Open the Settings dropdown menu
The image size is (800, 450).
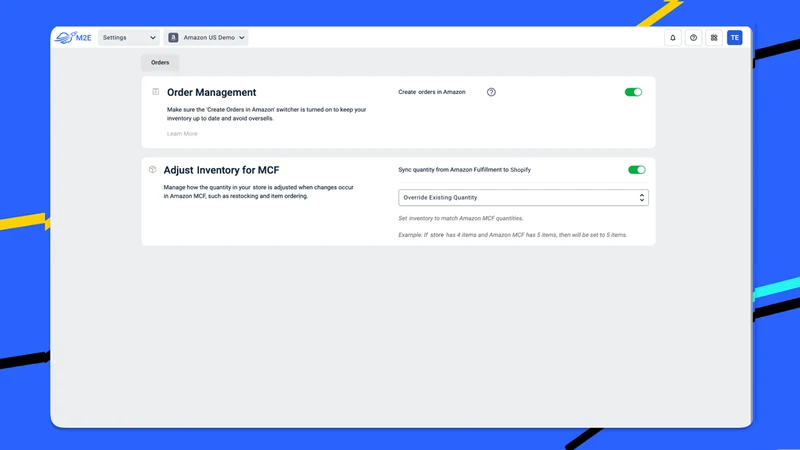pos(129,37)
